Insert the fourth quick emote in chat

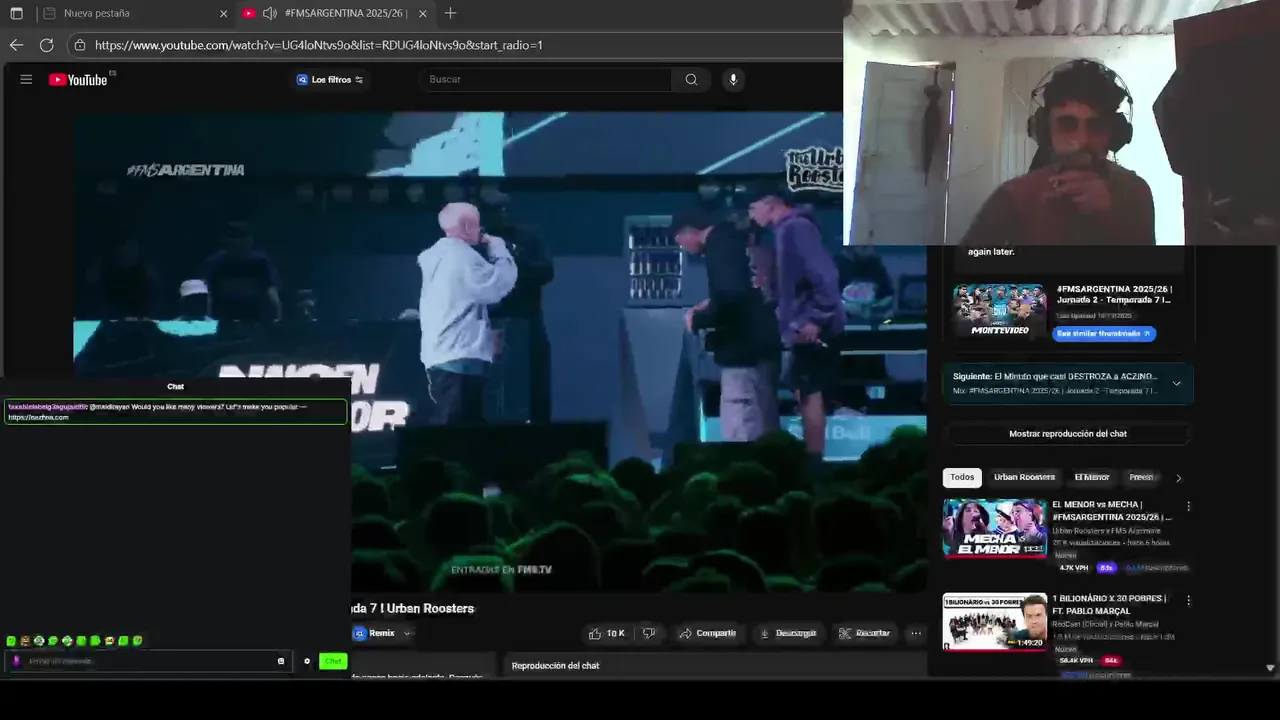[x=53, y=641]
